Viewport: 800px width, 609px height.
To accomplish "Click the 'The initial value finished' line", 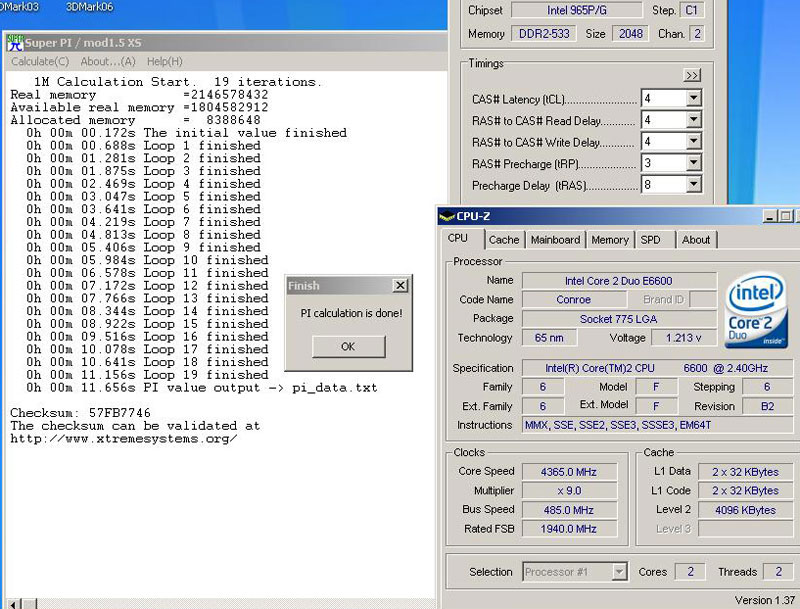I will point(187,133).
